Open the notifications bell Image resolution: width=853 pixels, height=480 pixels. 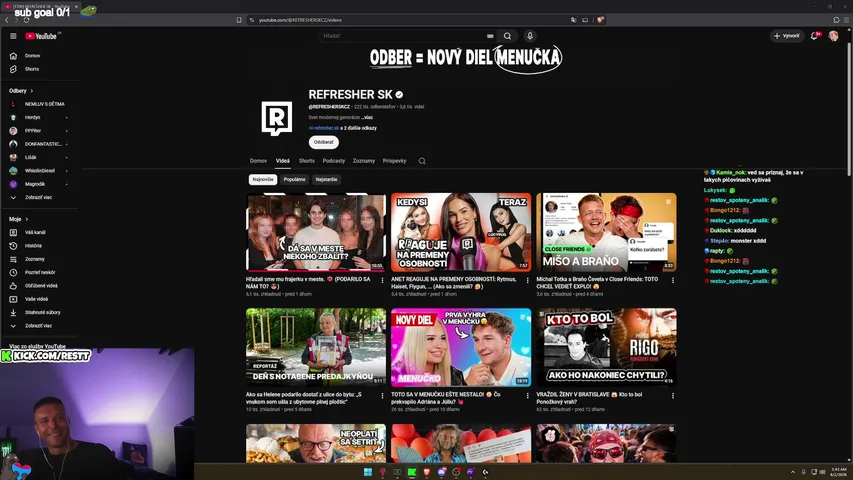point(814,36)
